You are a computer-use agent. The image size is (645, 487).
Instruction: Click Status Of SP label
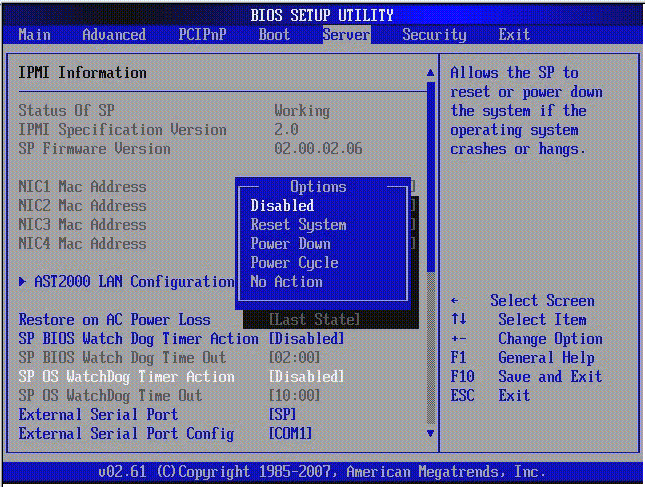click(66, 111)
